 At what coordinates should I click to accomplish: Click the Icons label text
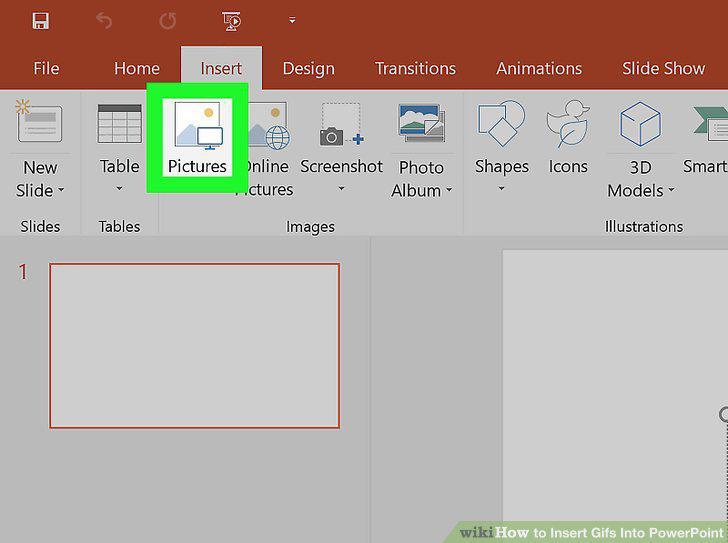pos(568,166)
